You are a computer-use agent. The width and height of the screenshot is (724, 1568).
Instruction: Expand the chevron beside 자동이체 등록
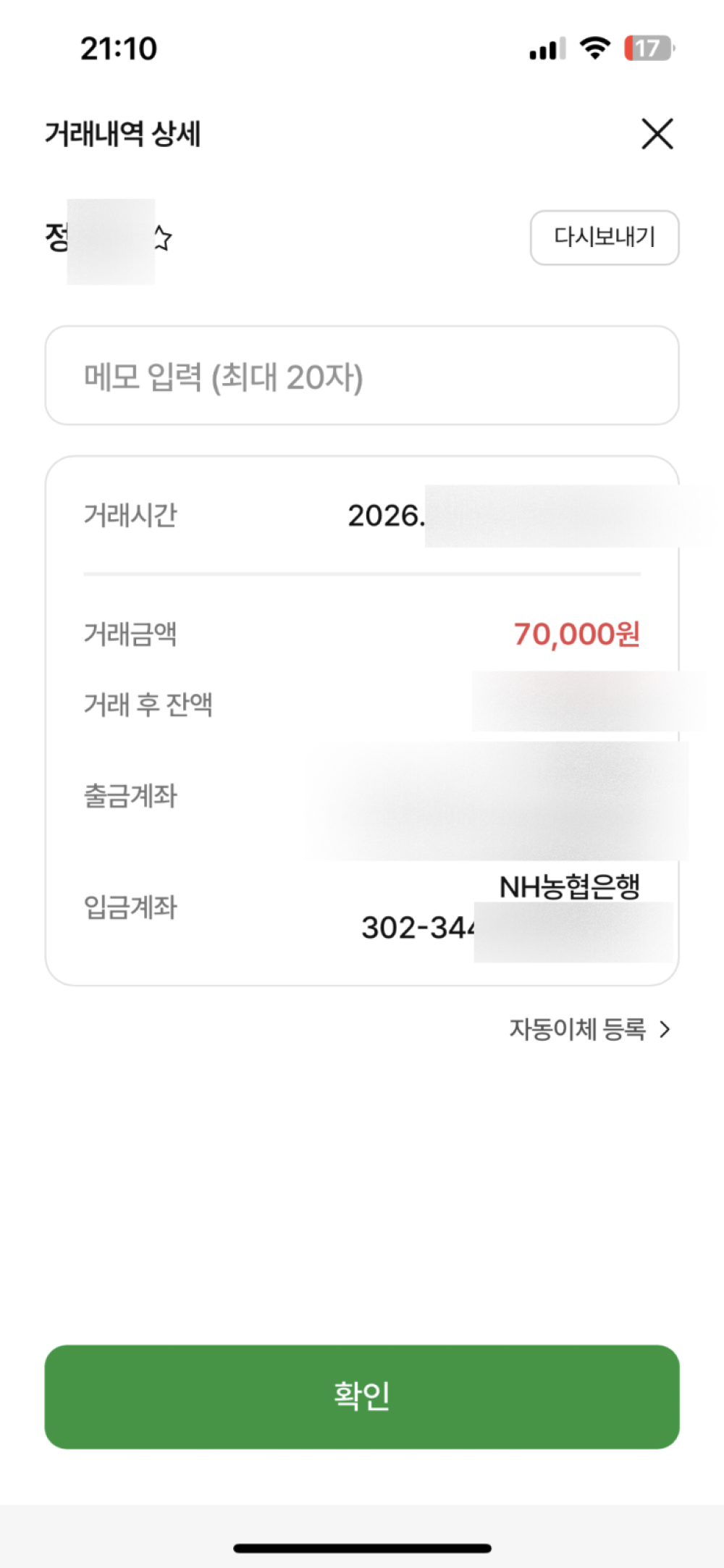point(665,1029)
